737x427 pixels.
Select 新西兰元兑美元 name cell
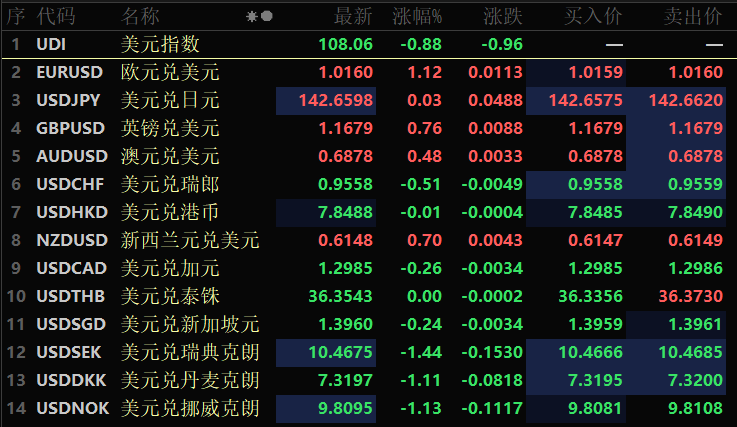click(x=190, y=241)
